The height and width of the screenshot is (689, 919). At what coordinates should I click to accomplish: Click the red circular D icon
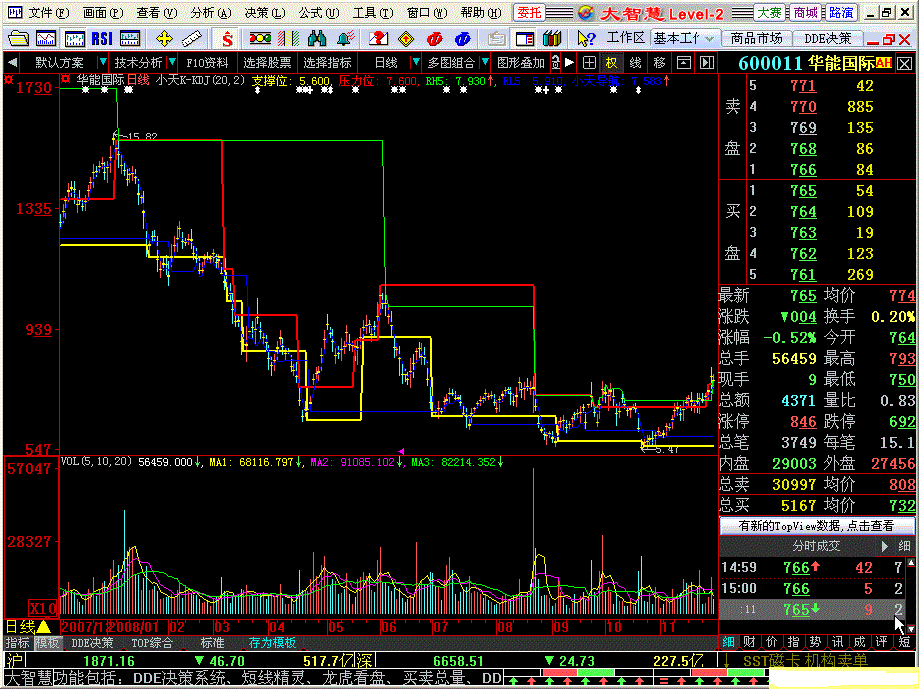pyautogui.click(x=434, y=39)
